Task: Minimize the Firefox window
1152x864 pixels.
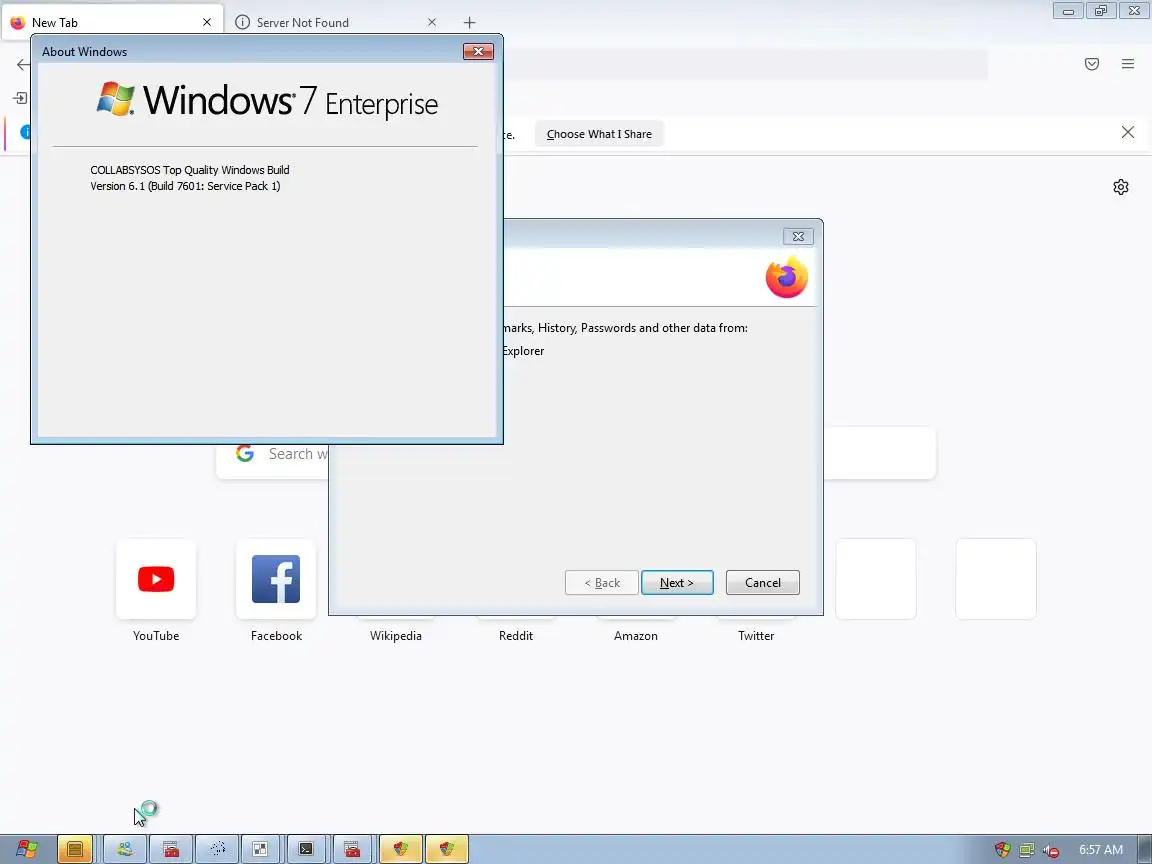Action: (1068, 10)
